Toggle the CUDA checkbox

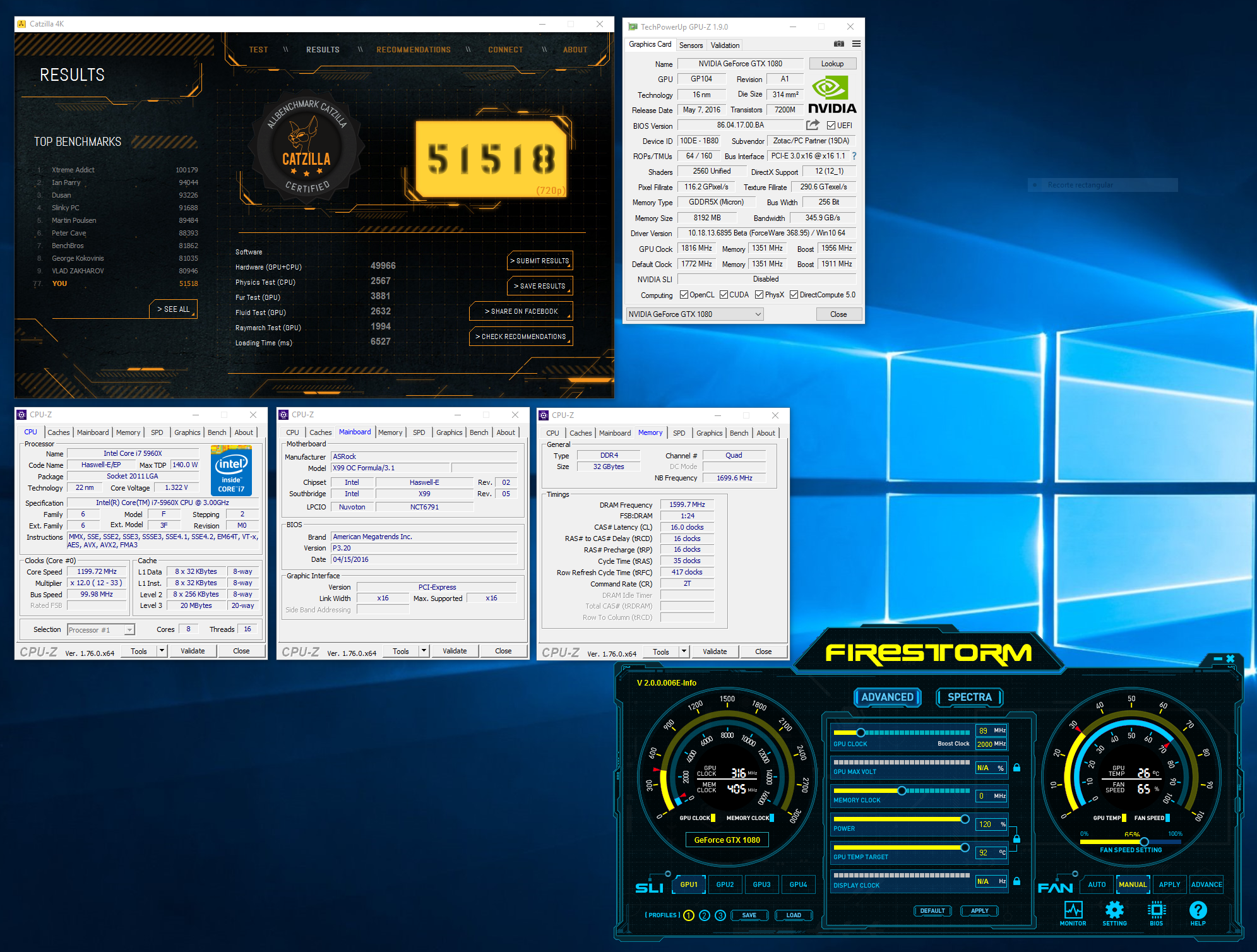pyautogui.click(x=724, y=295)
